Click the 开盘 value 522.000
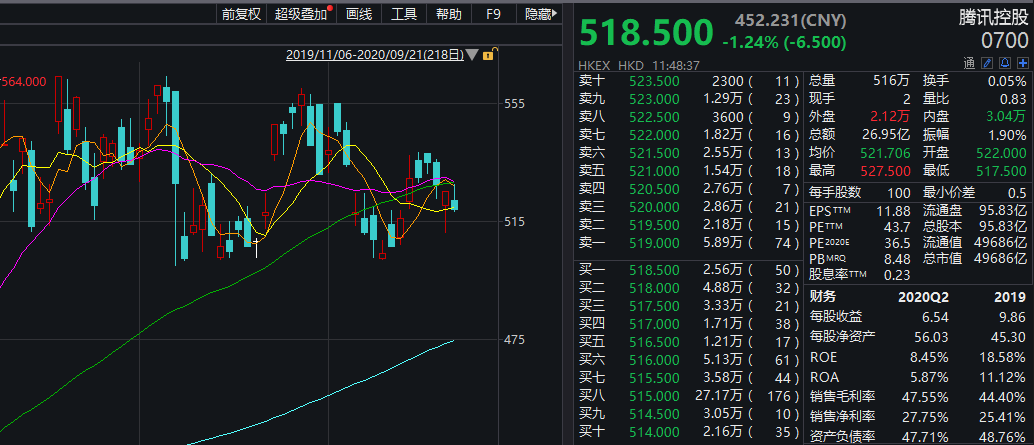This screenshot has width=1034, height=445. (x=999, y=153)
